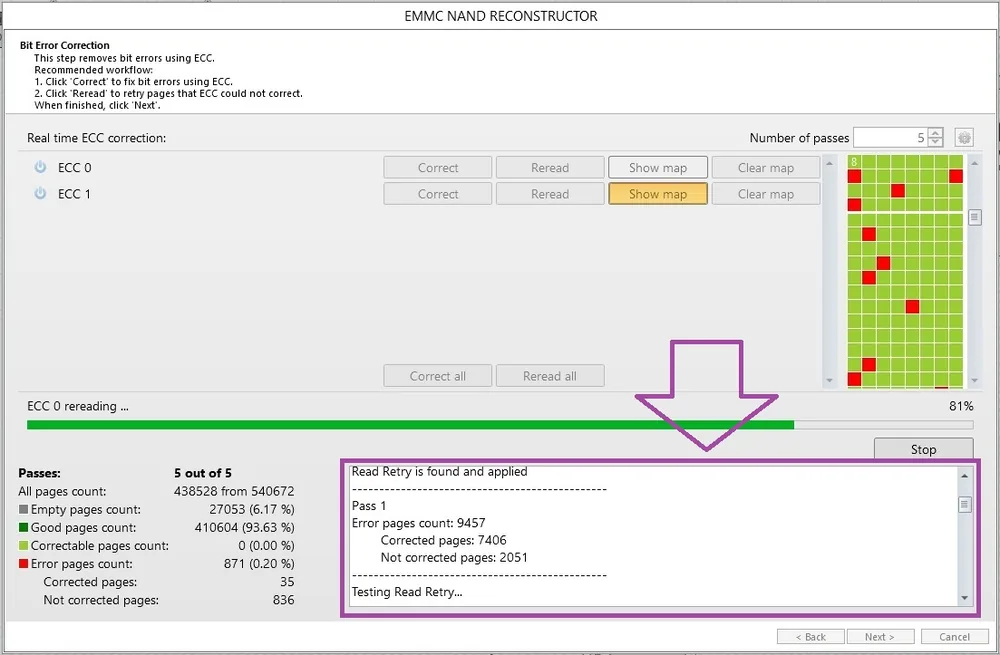The height and width of the screenshot is (655, 1000).
Task: Proceed with the Next button
Action: tap(879, 637)
